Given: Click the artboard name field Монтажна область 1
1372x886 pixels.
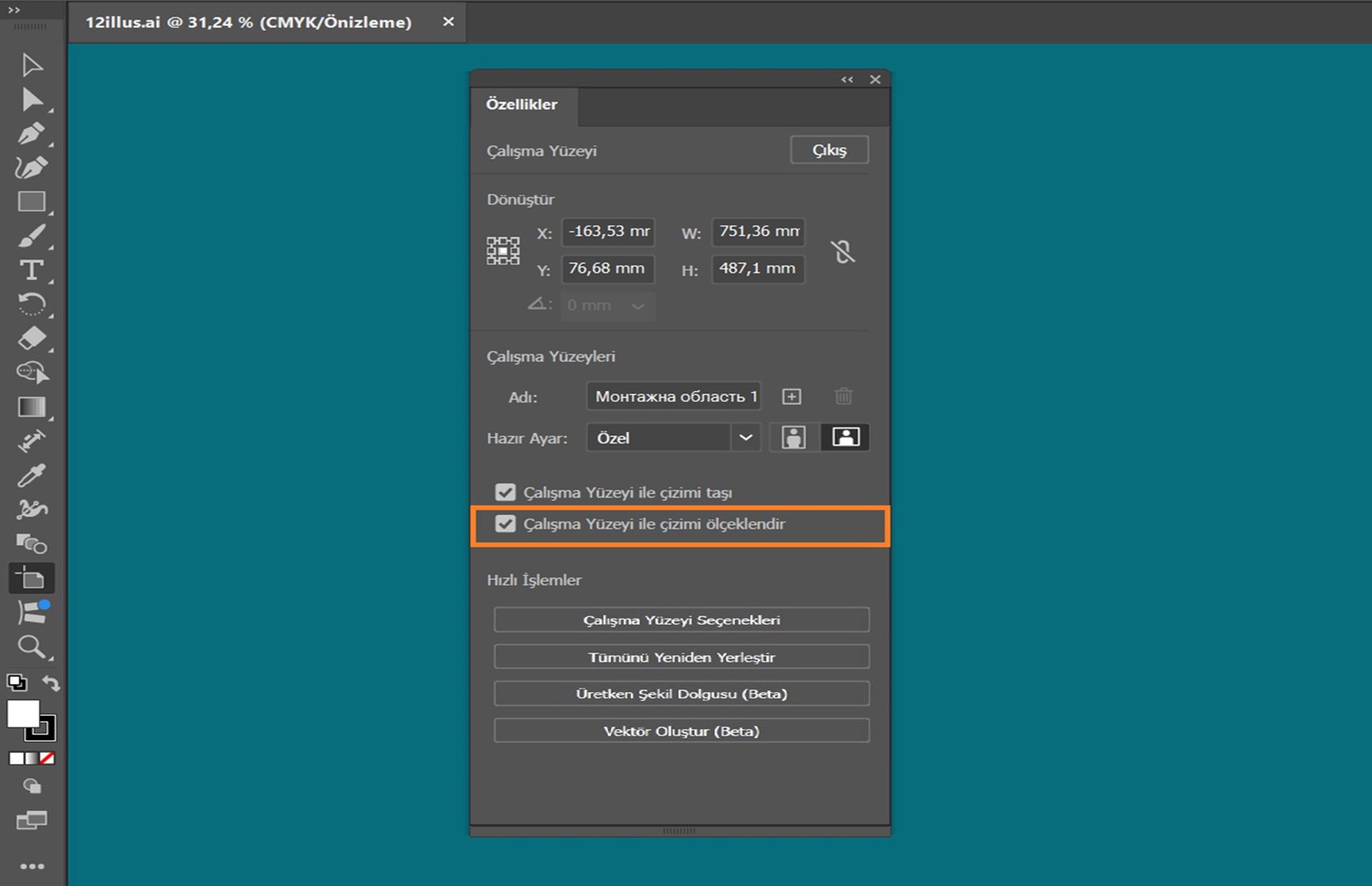Looking at the screenshot, I should [x=672, y=397].
